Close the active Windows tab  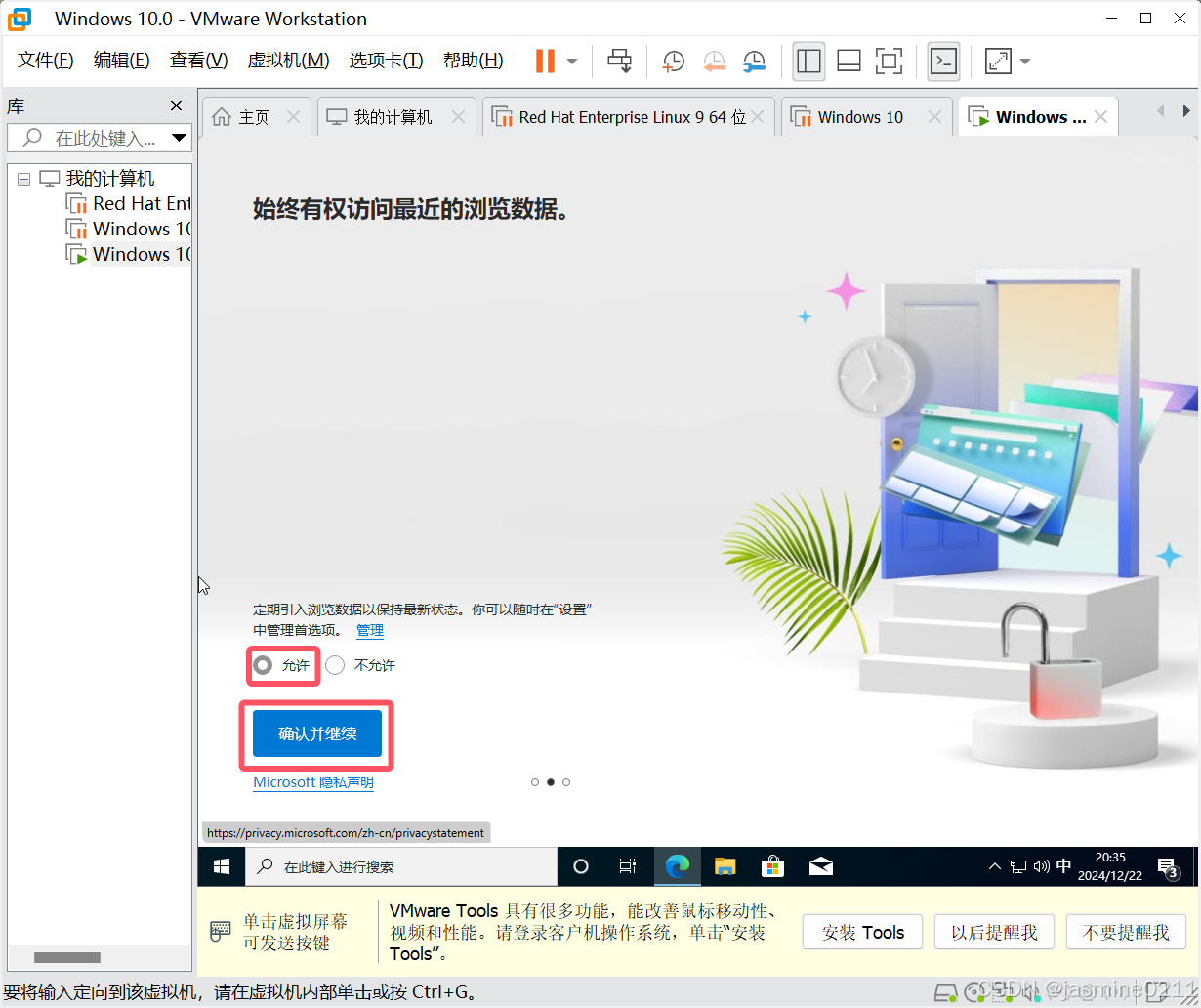(x=1100, y=117)
